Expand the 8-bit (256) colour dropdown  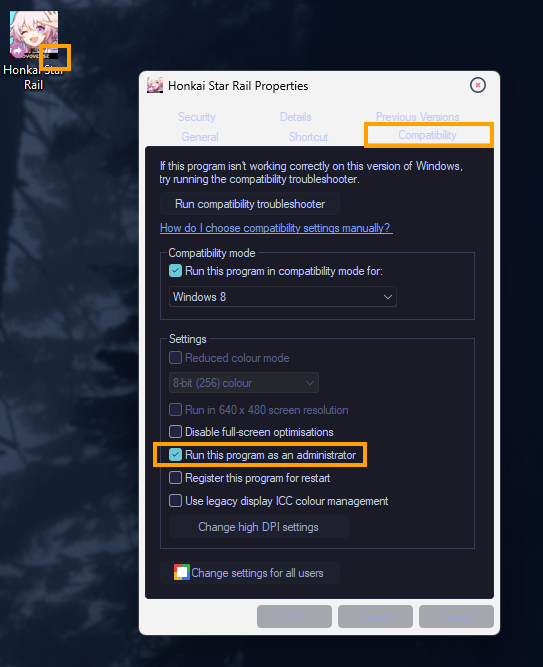coord(243,383)
